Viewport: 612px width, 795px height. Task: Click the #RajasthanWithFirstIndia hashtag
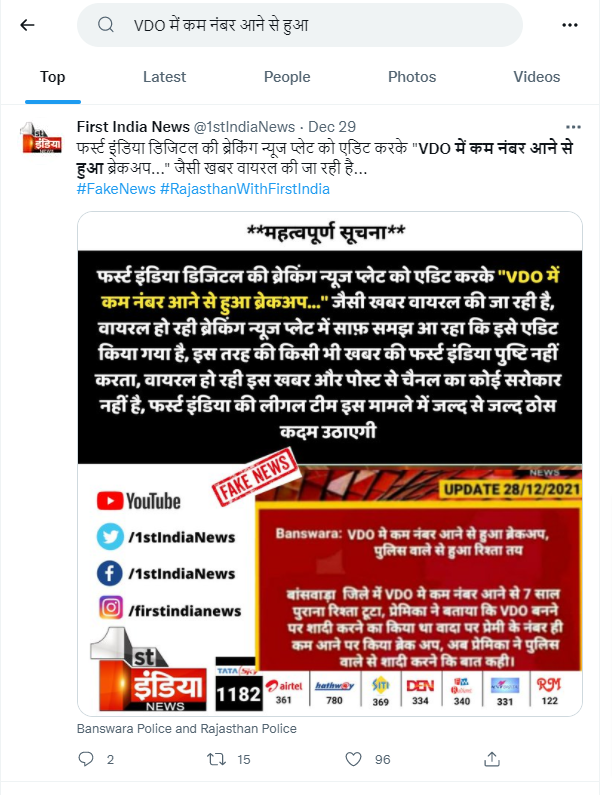pos(245,189)
